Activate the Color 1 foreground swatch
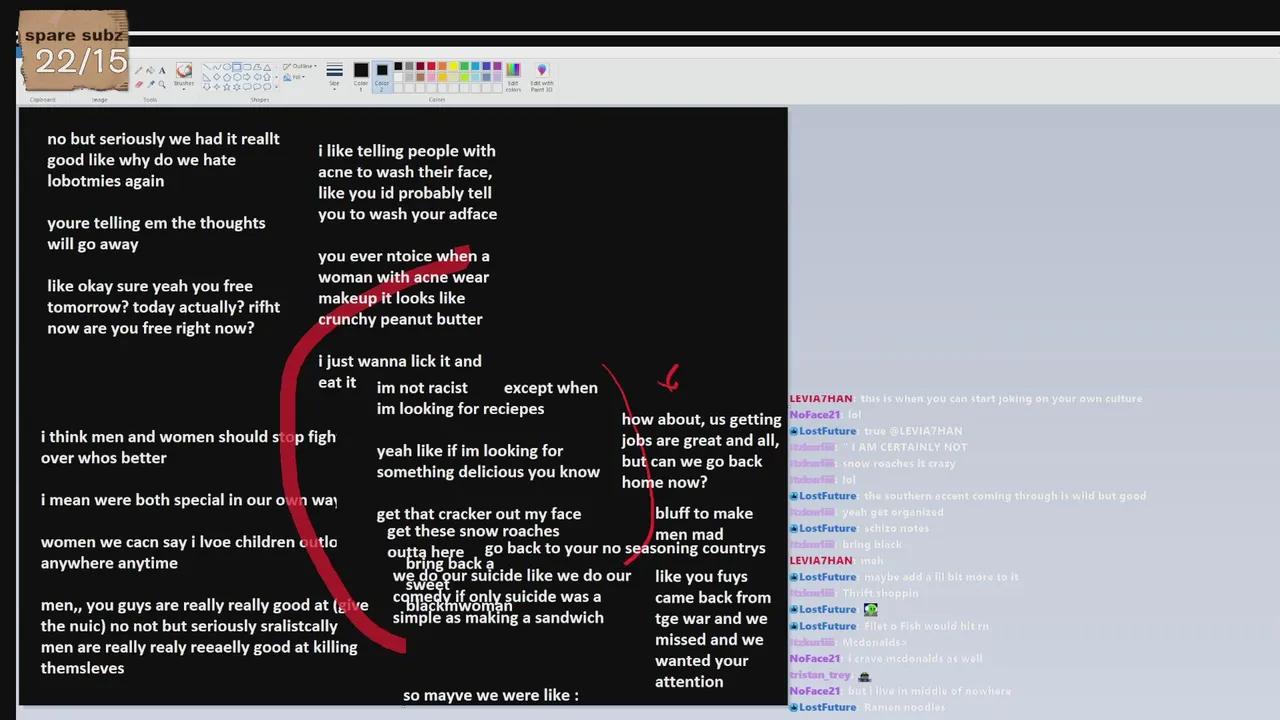The height and width of the screenshot is (720, 1280). [x=360, y=72]
